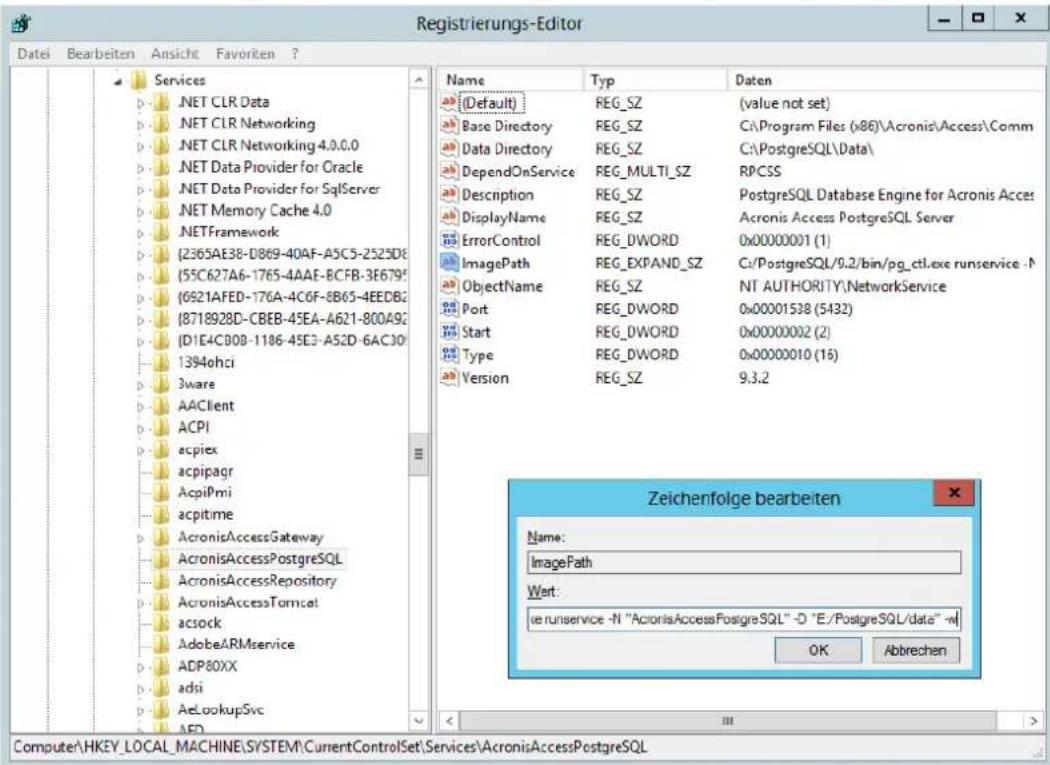Expand the .NET CLR Data key

click(141, 103)
